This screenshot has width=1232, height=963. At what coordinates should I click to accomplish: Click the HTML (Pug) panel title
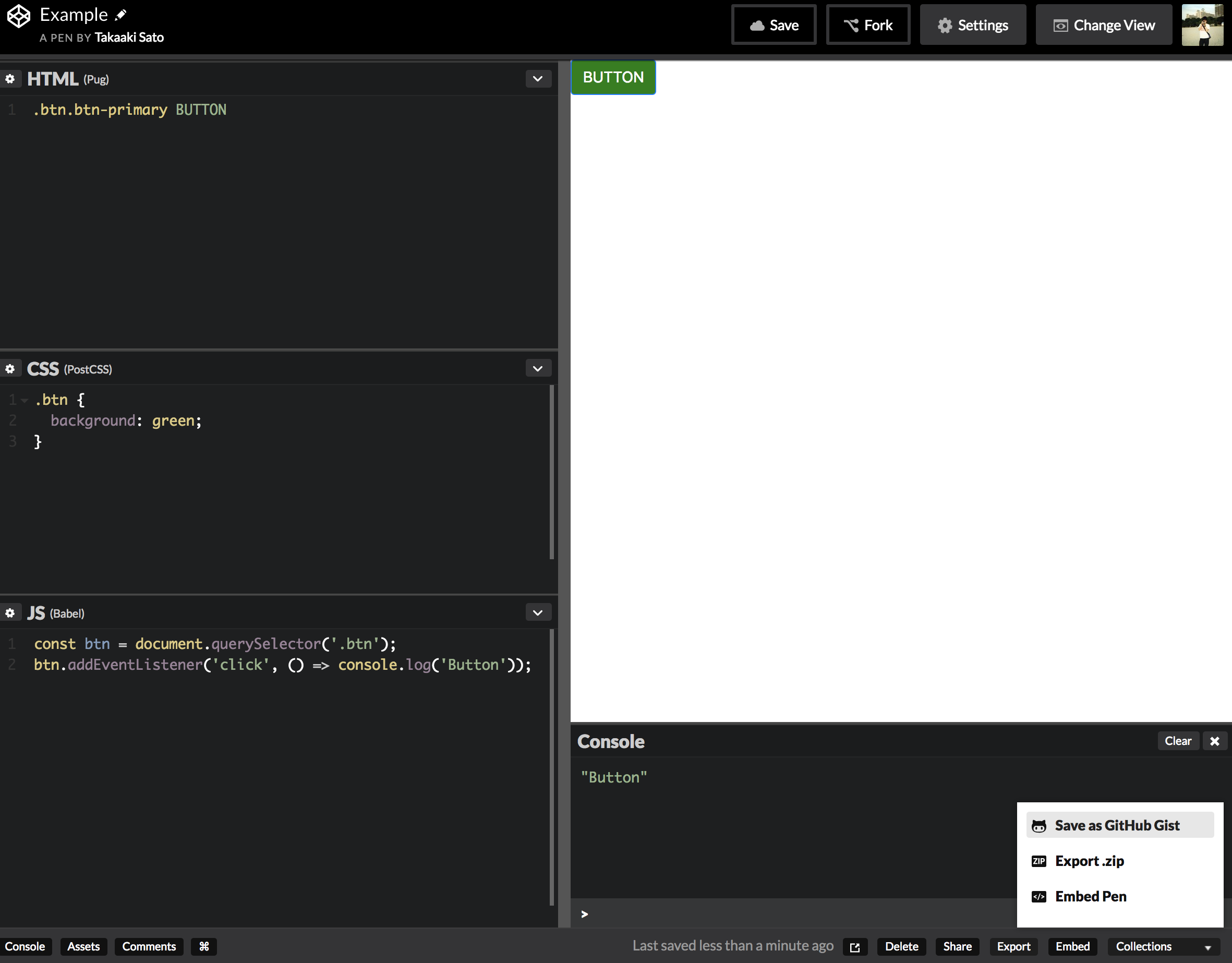point(68,79)
